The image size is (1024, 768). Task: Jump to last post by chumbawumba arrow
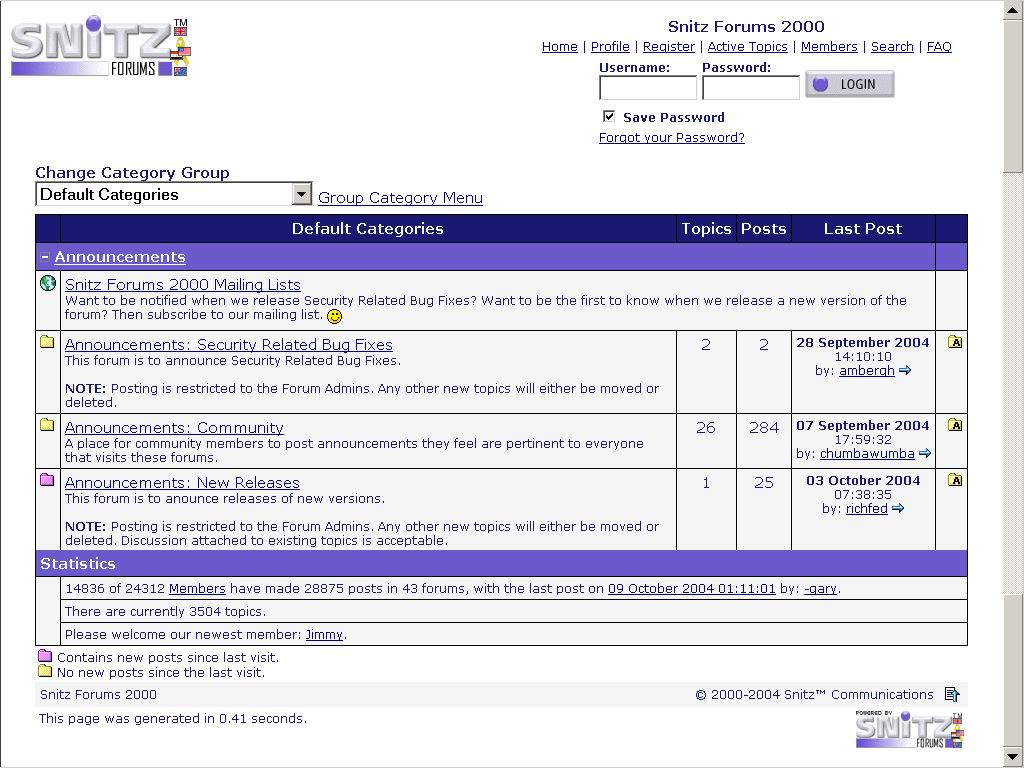925,453
